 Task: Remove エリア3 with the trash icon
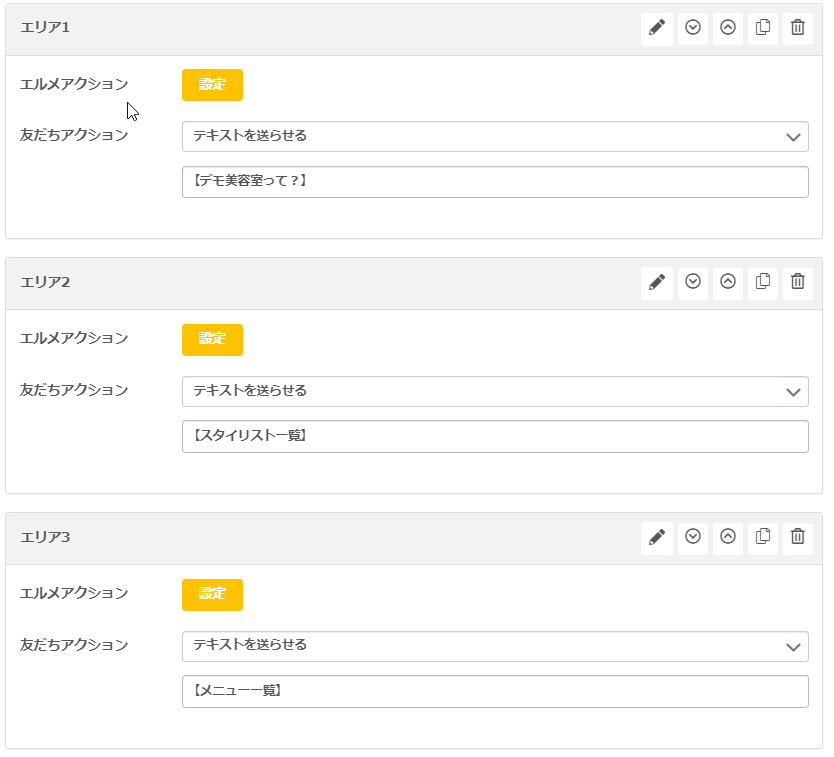(x=797, y=537)
